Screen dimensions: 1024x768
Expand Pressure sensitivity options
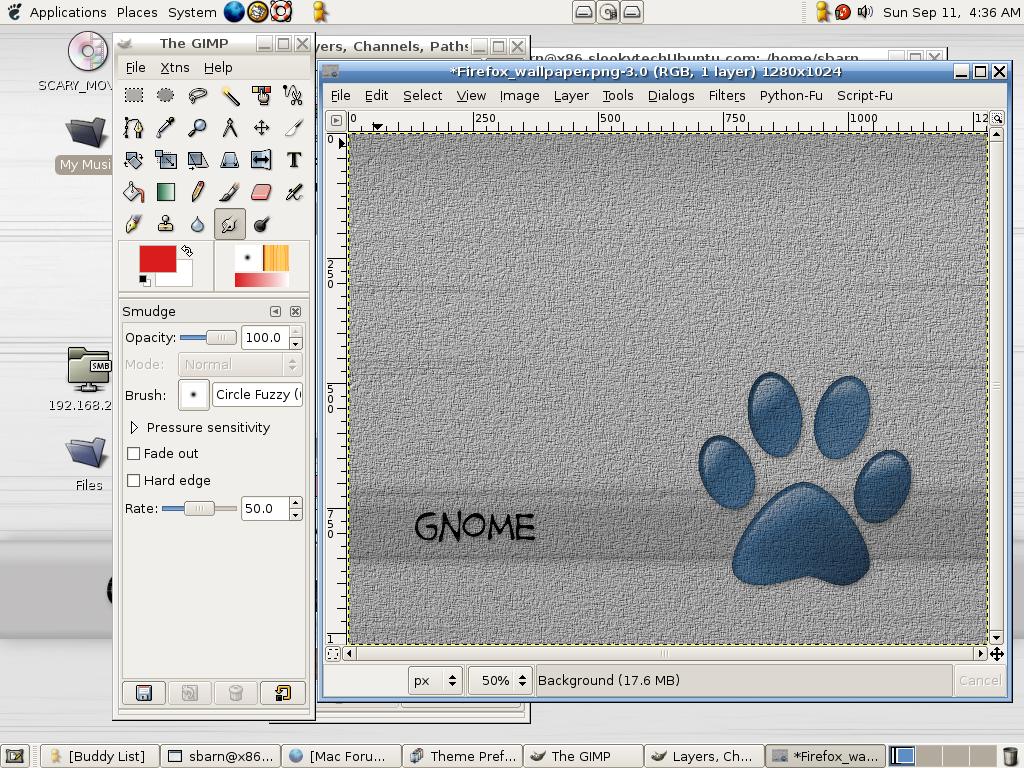click(134, 427)
